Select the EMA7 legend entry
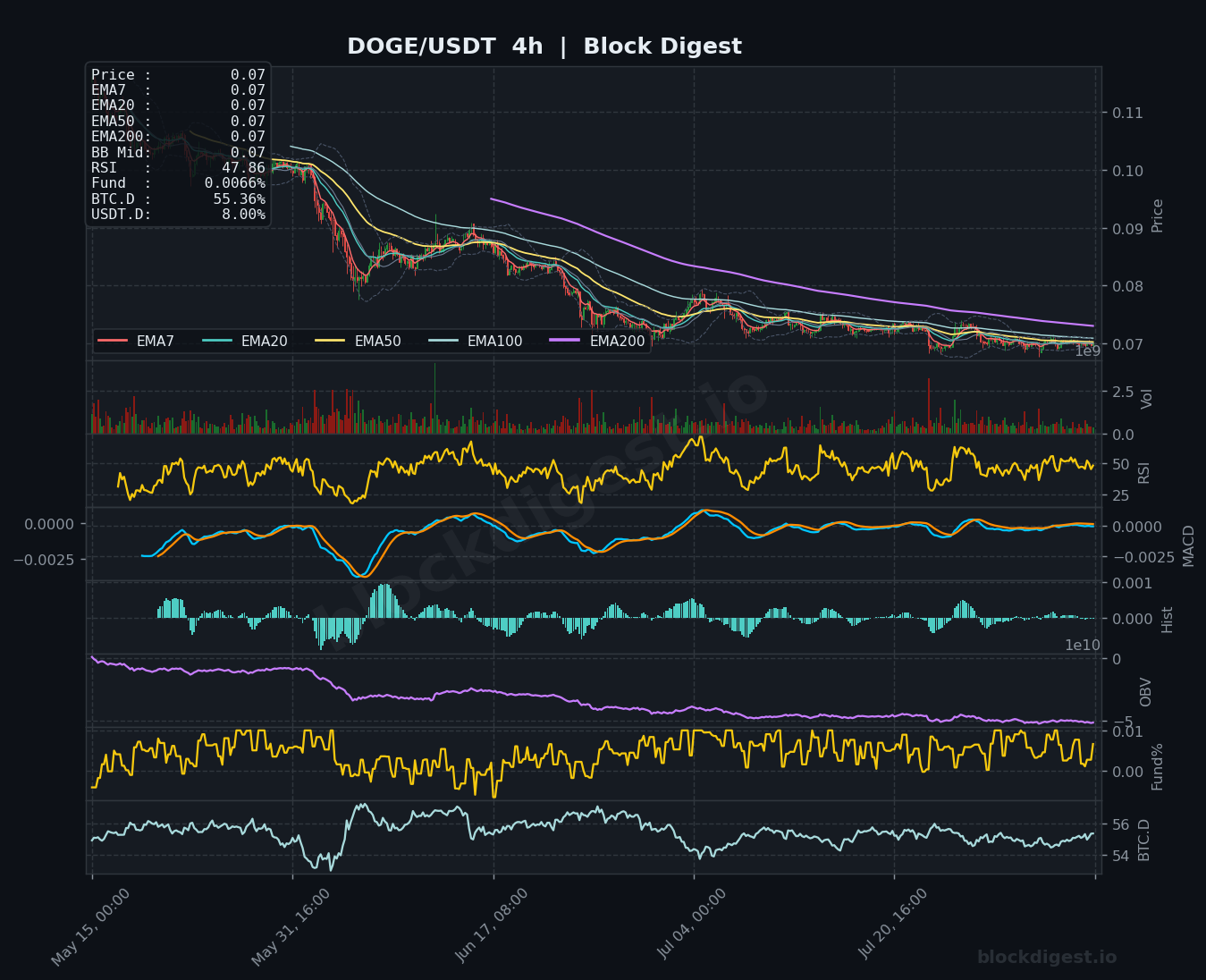 coord(136,341)
